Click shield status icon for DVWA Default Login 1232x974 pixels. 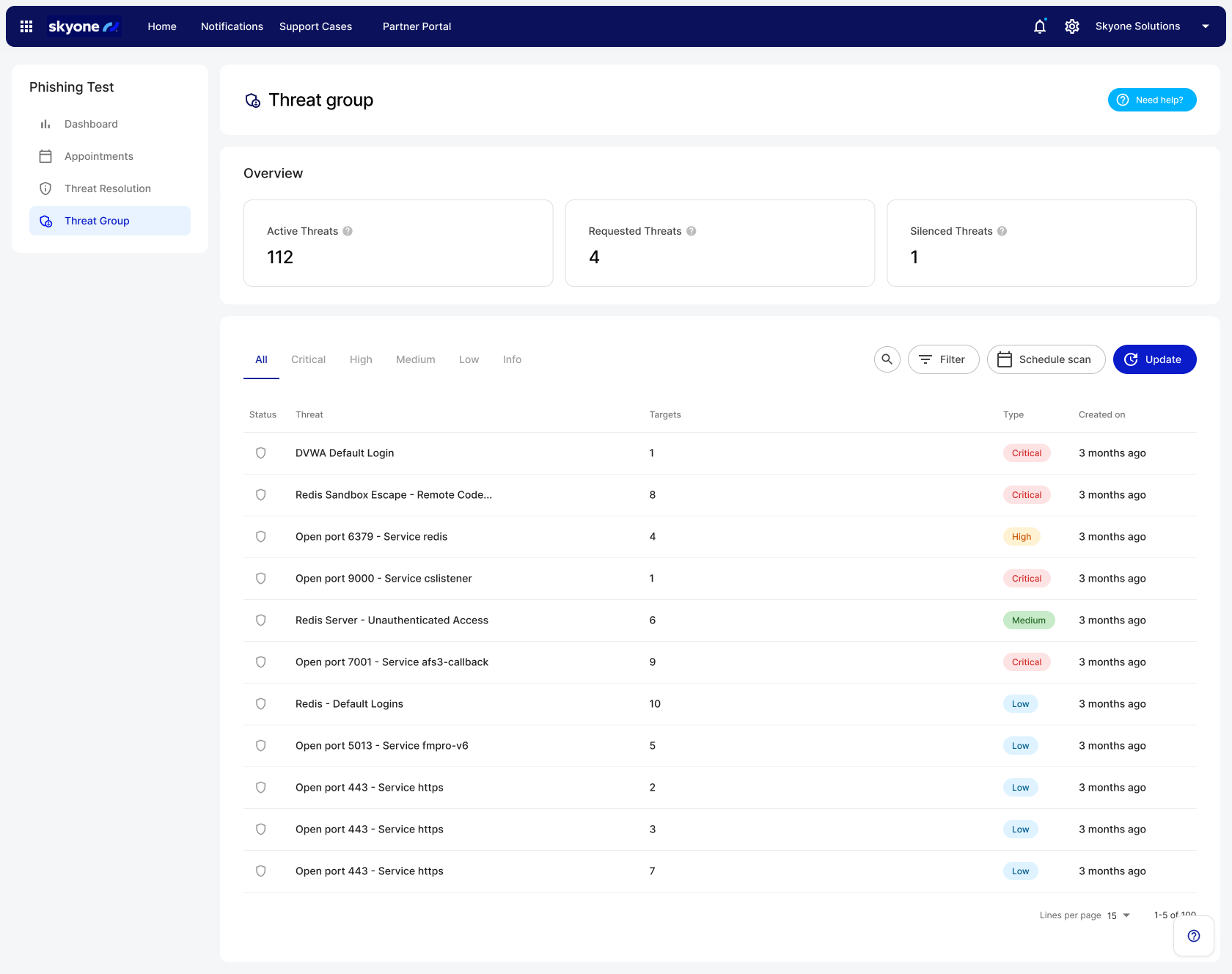point(260,453)
